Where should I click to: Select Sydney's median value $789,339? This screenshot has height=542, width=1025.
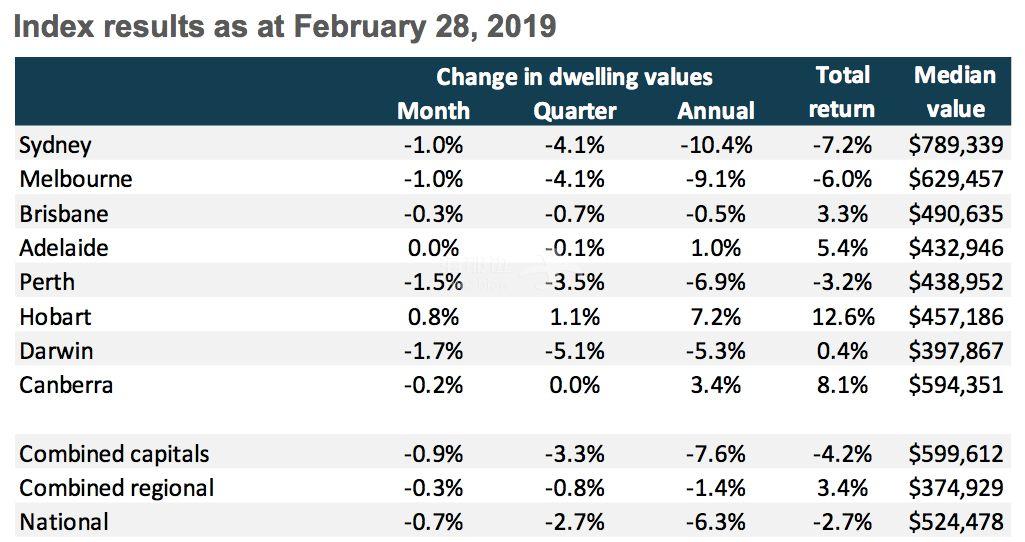(x=955, y=145)
